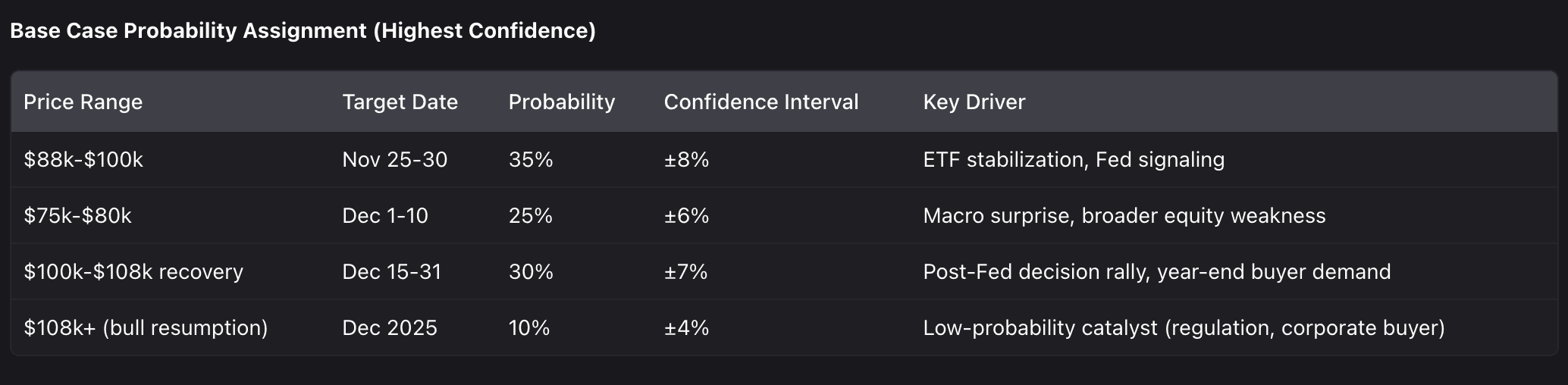Viewport: 1568px width, 385px height.
Task: Click the Nov 25-30 target date
Action: pos(394,160)
